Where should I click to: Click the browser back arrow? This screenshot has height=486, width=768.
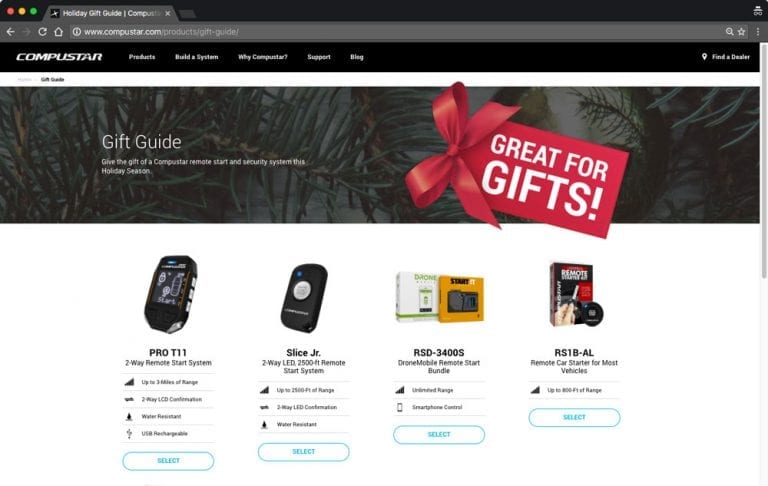point(10,32)
